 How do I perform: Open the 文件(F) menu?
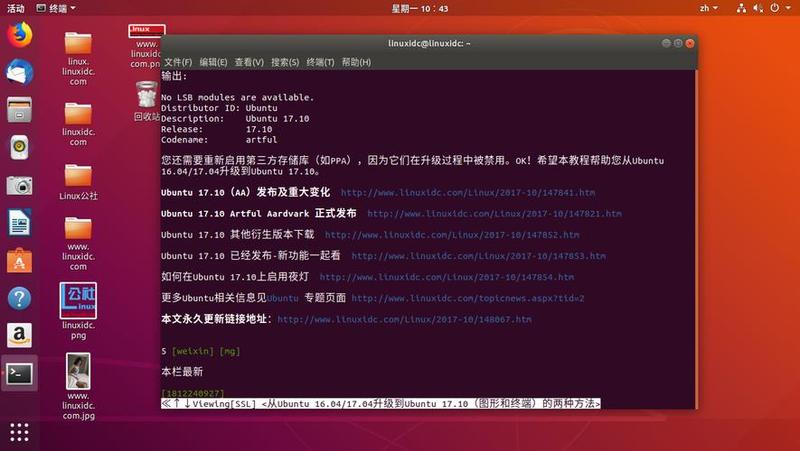pyautogui.click(x=178, y=62)
